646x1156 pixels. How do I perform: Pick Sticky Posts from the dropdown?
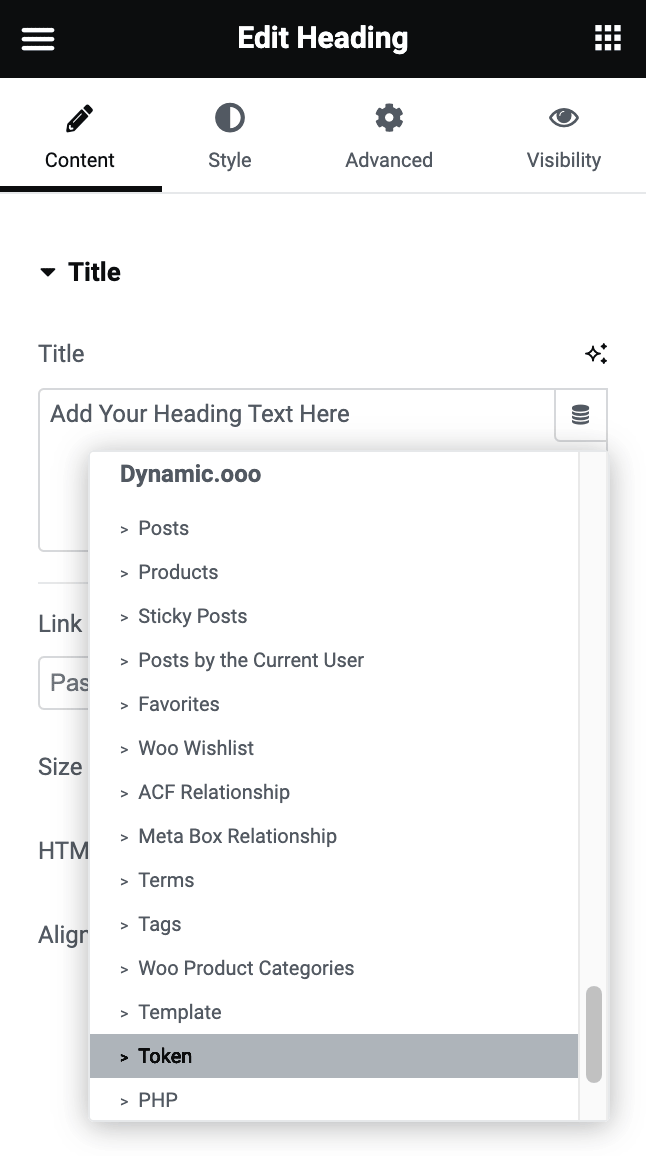[192, 616]
